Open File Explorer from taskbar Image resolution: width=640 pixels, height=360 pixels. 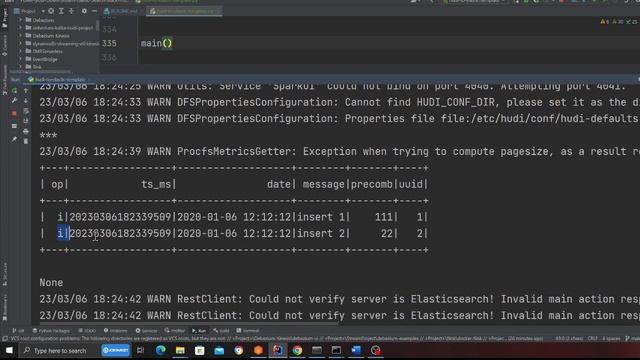(180, 350)
